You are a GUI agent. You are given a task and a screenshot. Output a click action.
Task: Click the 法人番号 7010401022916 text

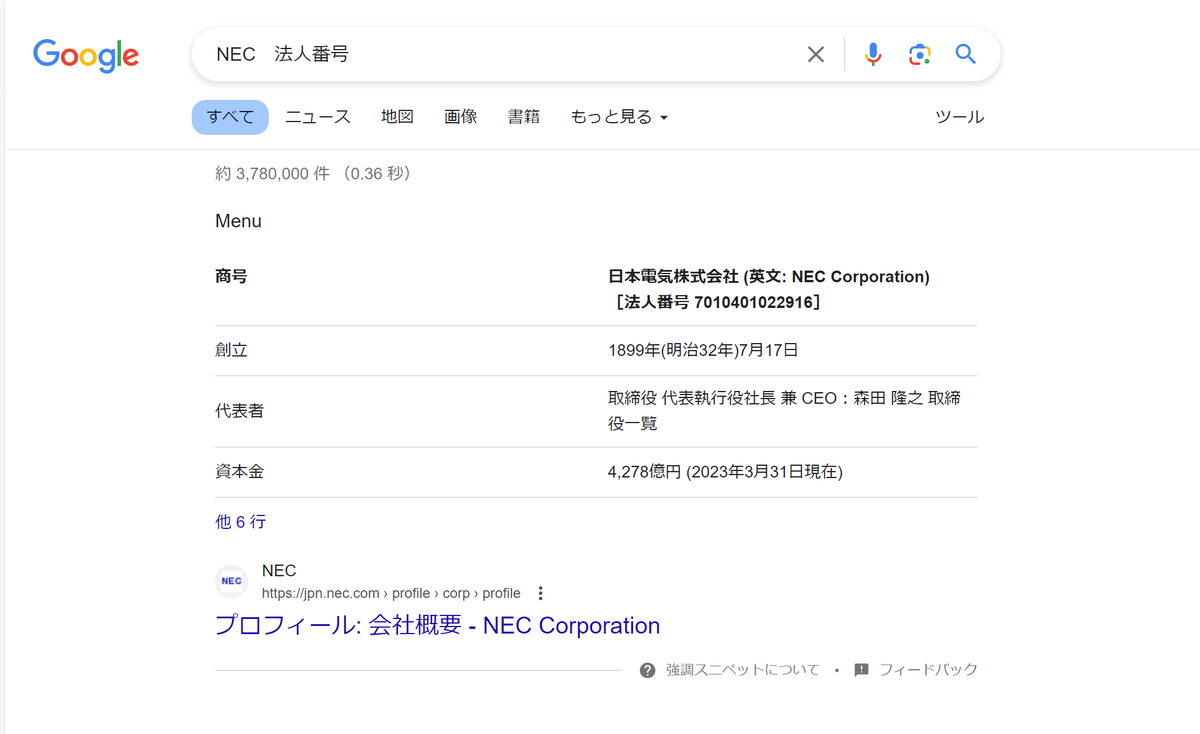tap(719, 302)
